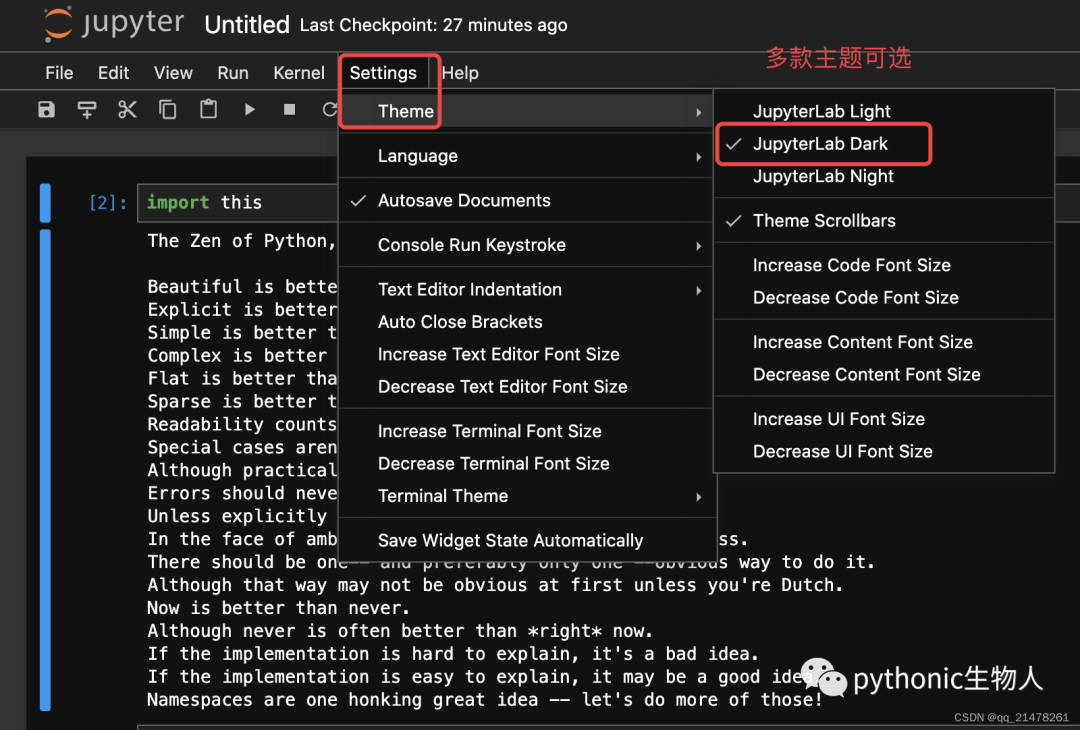The image size is (1080, 730).
Task: Choose Increase Terminal Font Size
Action: tap(527, 431)
